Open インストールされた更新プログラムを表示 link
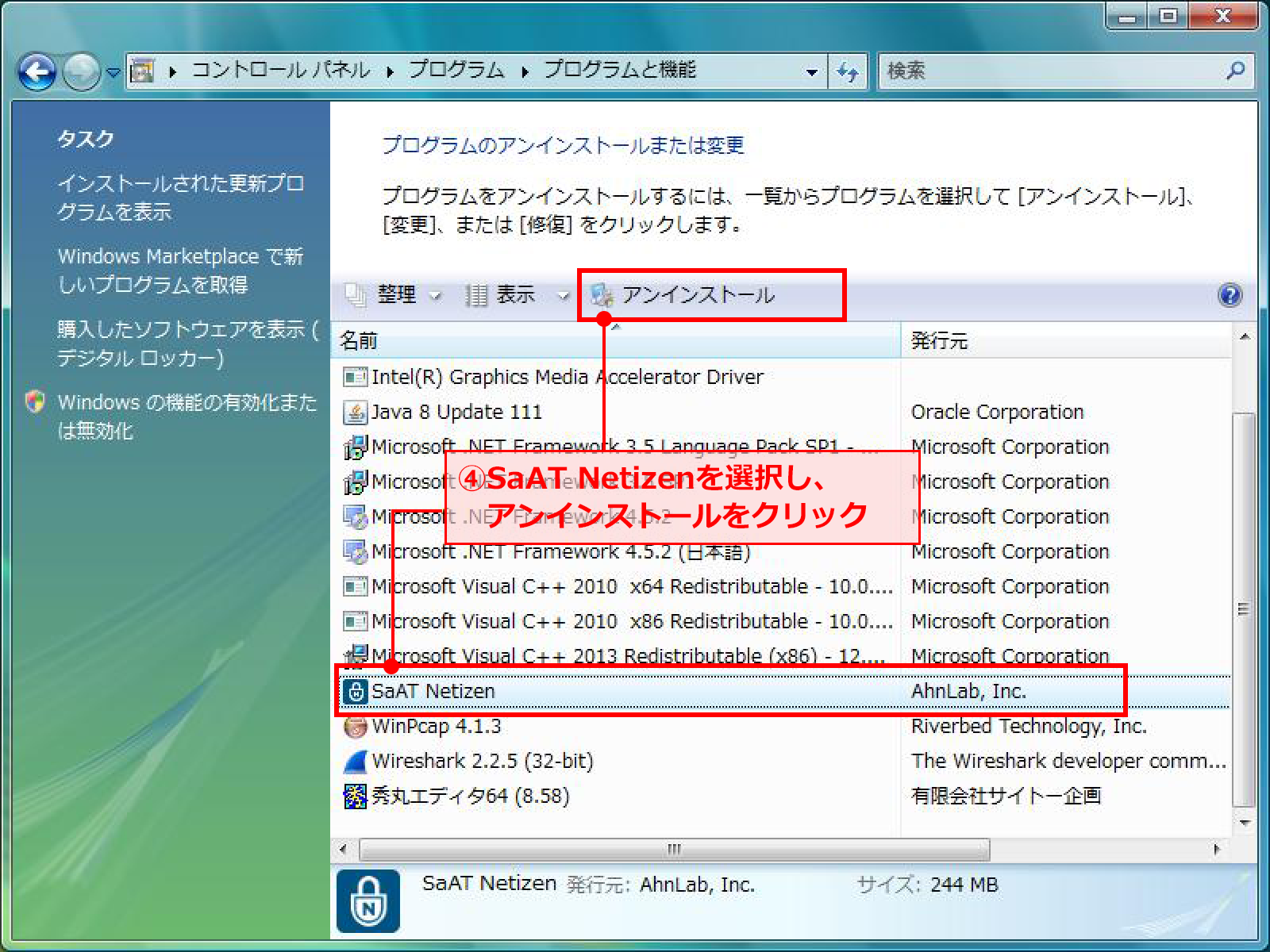This screenshot has height=952, width=1270. [x=181, y=198]
